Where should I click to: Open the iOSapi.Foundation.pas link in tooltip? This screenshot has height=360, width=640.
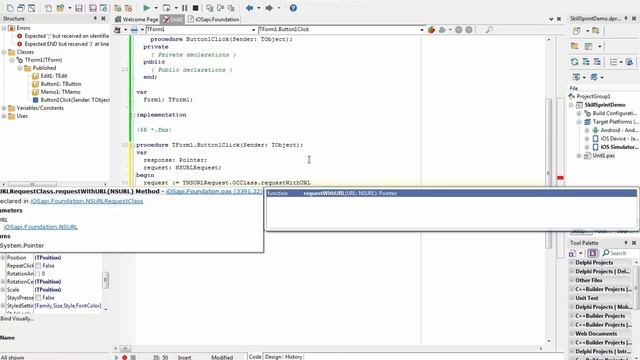[x=214, y=191]
